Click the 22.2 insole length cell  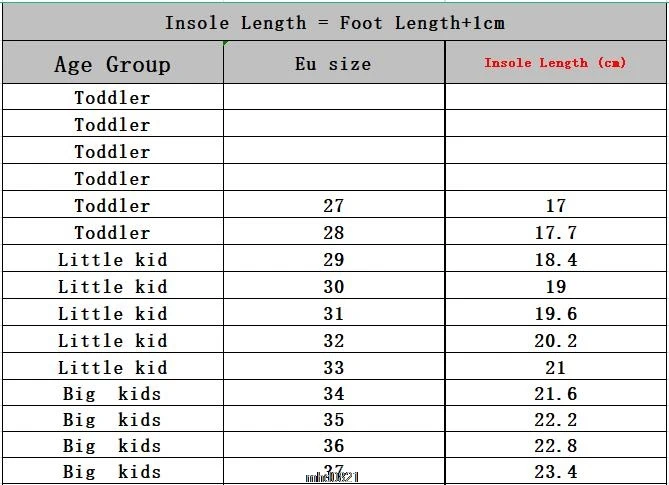click(555, 420)
